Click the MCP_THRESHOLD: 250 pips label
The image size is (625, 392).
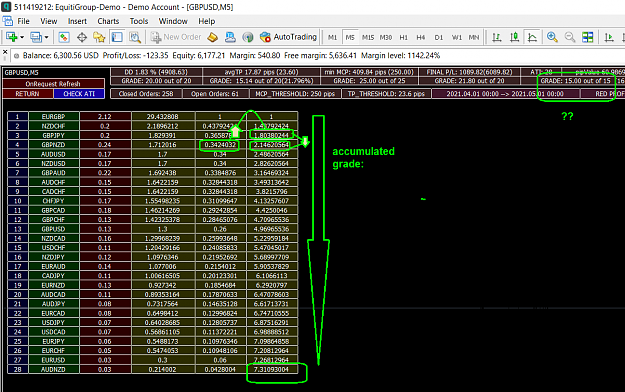coord(295,94)
